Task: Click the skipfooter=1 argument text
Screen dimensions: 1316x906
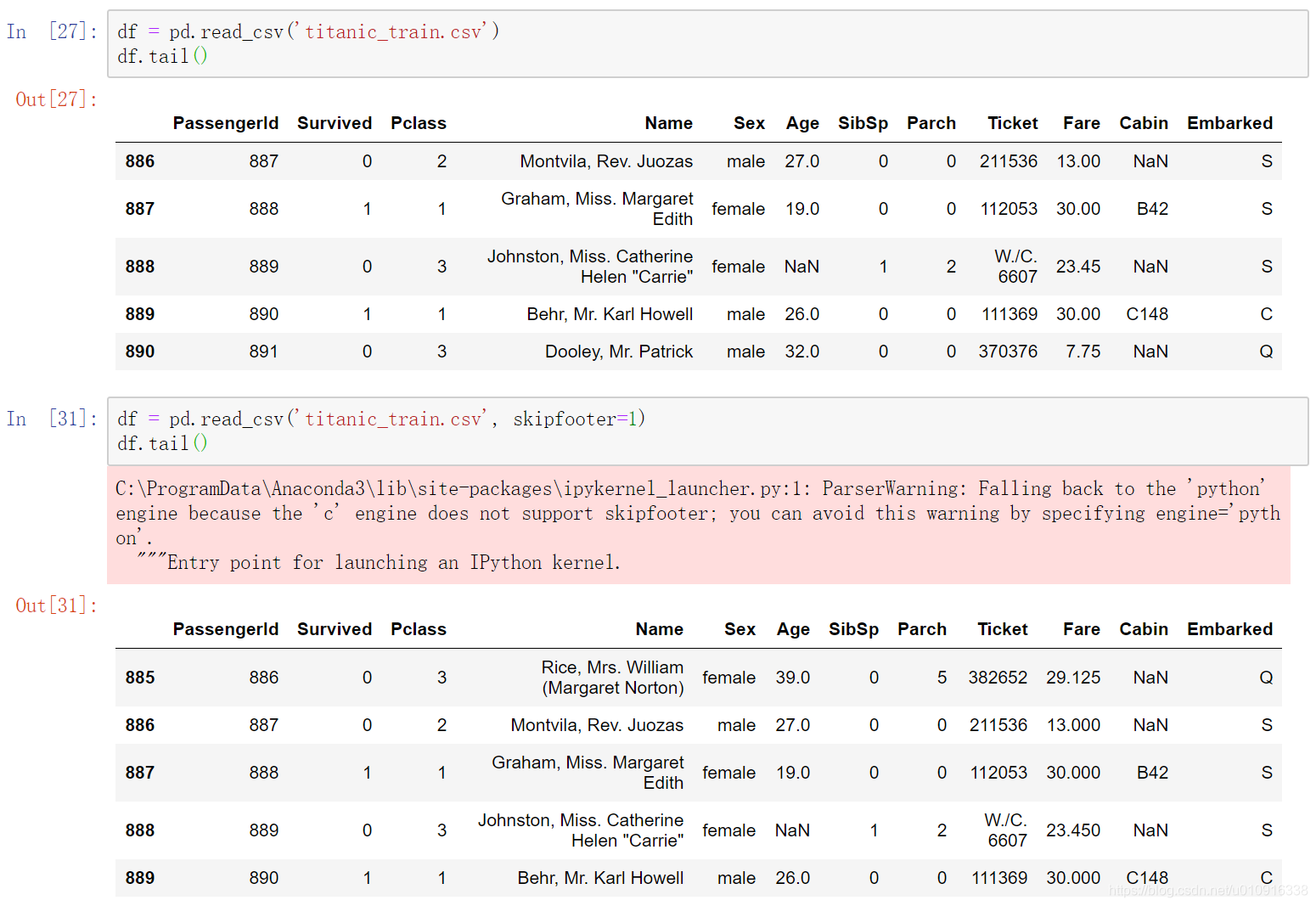Action: coord(578,418)
